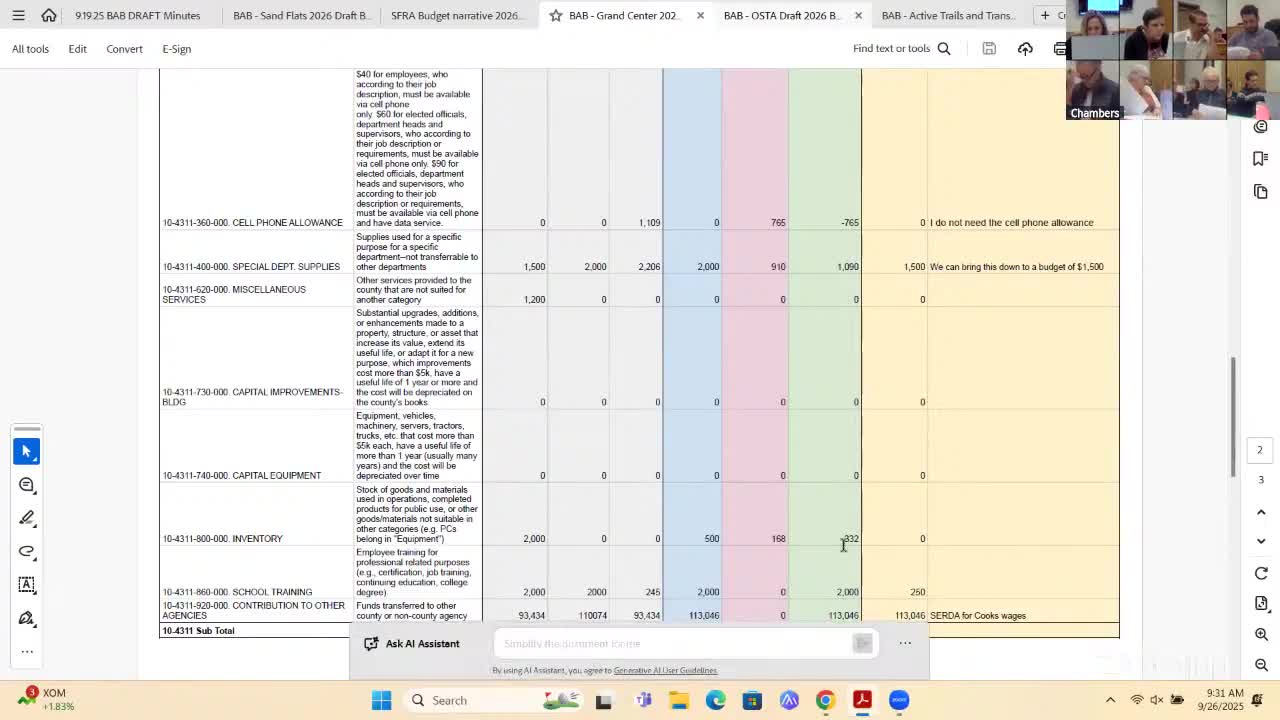Zoom in on the document
This screenshot has height=720, width=1280.
coord(1261,634)
